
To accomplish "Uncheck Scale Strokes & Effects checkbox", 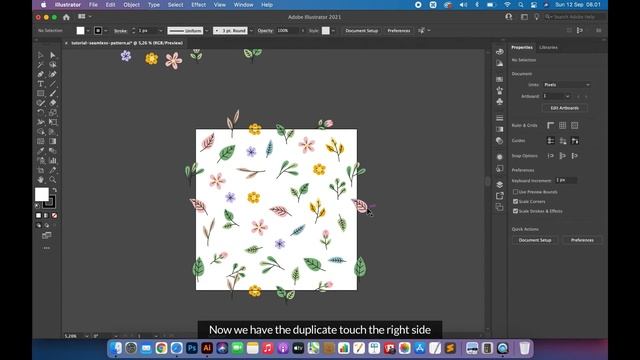I will click(x=515, y=211).
